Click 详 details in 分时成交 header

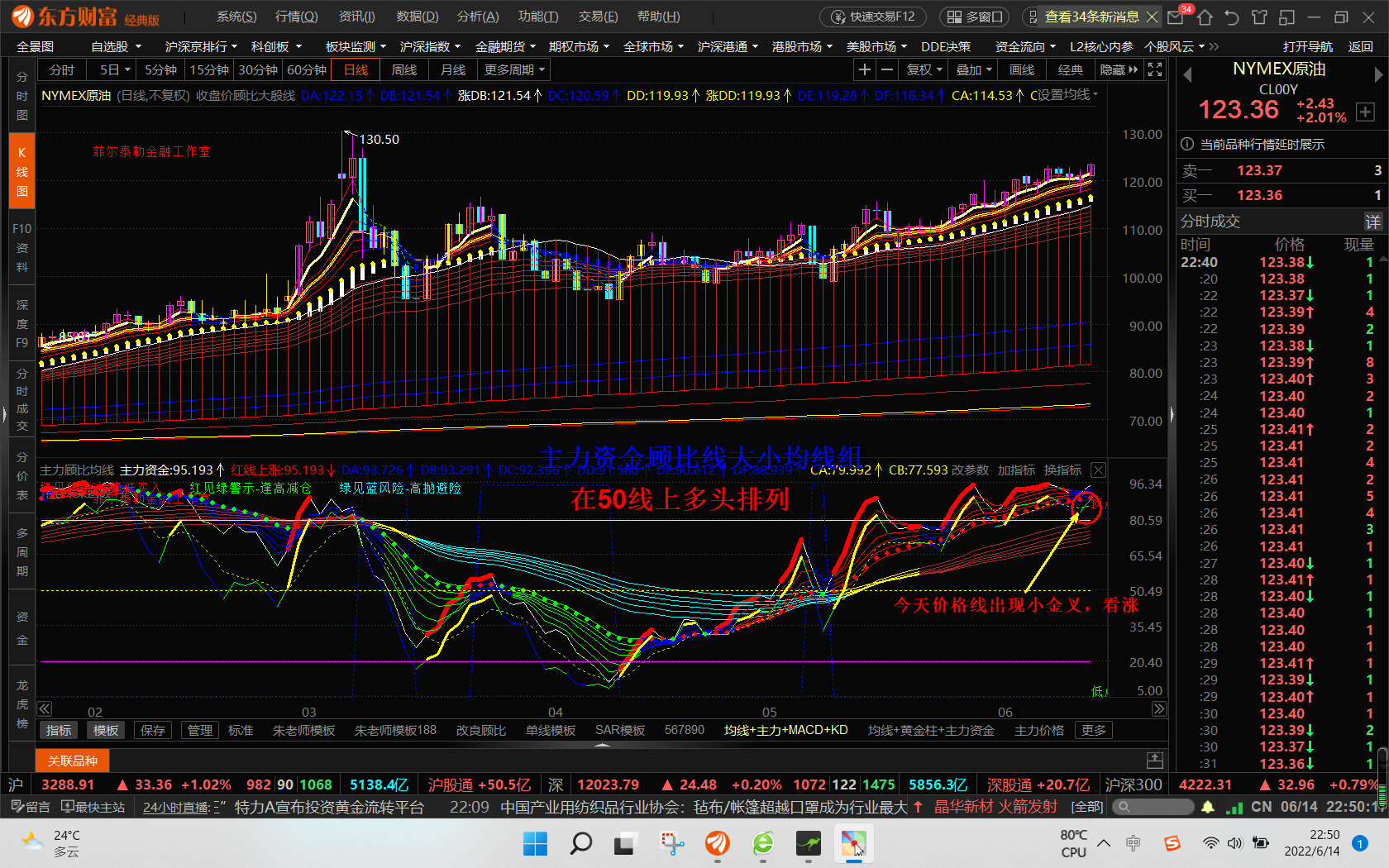point(1372,222)
